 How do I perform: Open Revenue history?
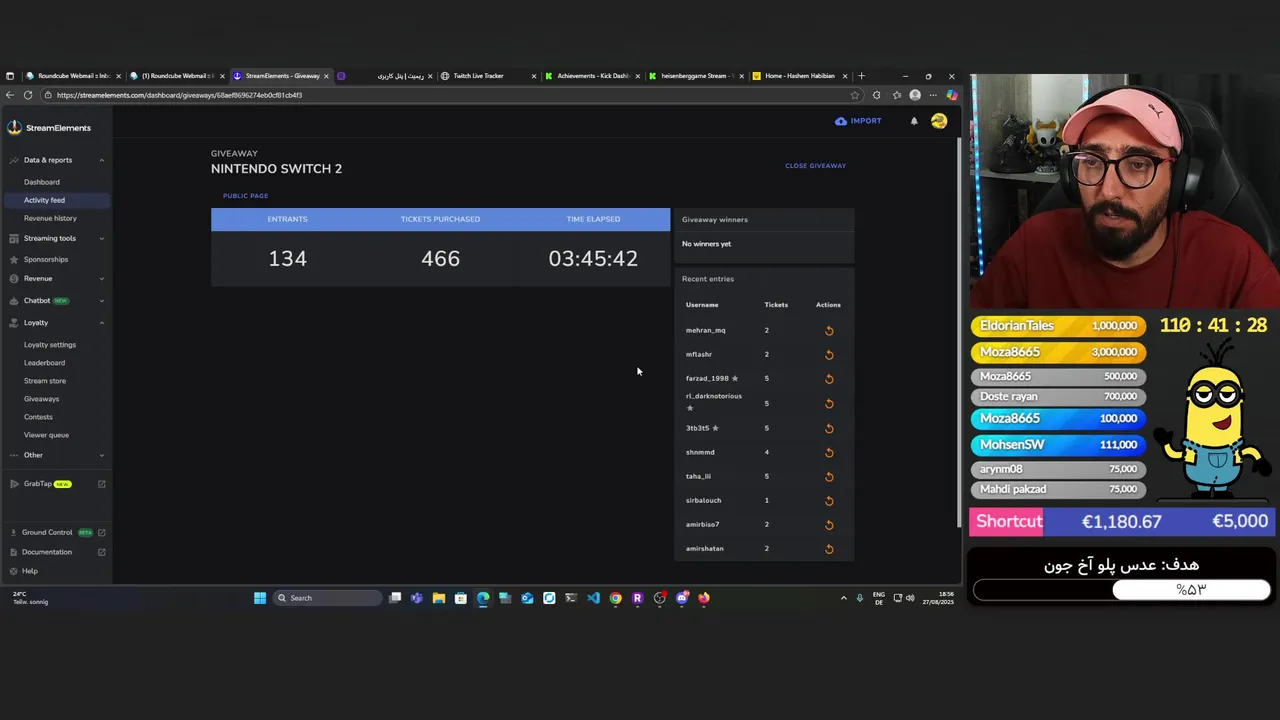click(x=50, y=218)
